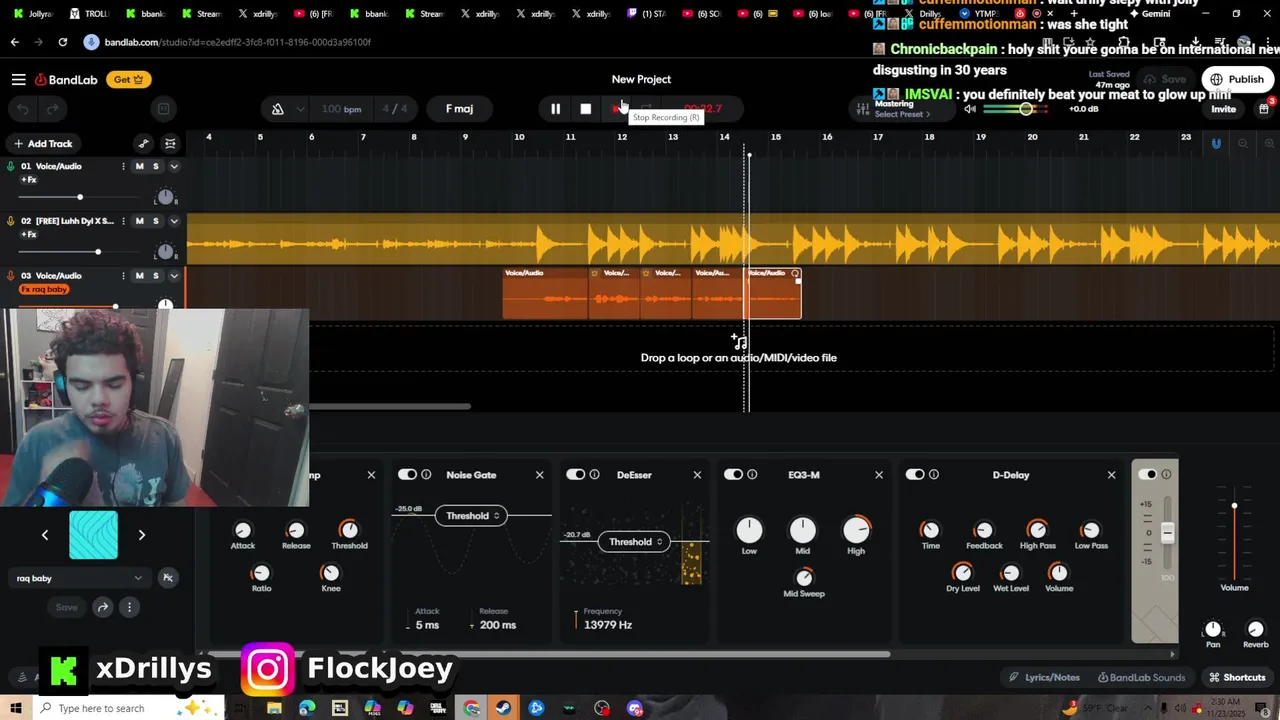
Task: Mute track 02 [FREE] Luhh Dyl
Action: (x=139, y=221)
